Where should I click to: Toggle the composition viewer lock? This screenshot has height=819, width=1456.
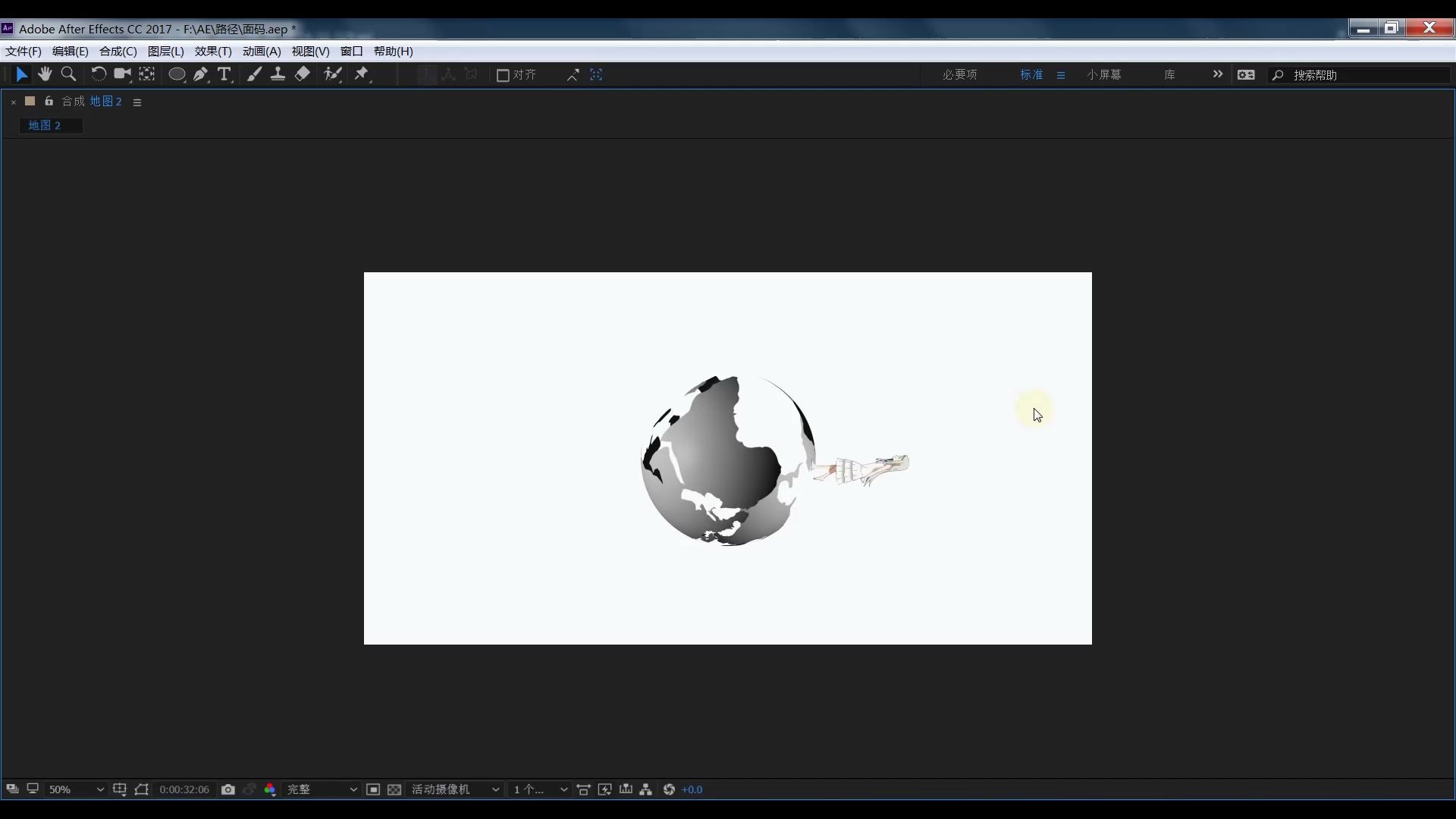[49, 101]
